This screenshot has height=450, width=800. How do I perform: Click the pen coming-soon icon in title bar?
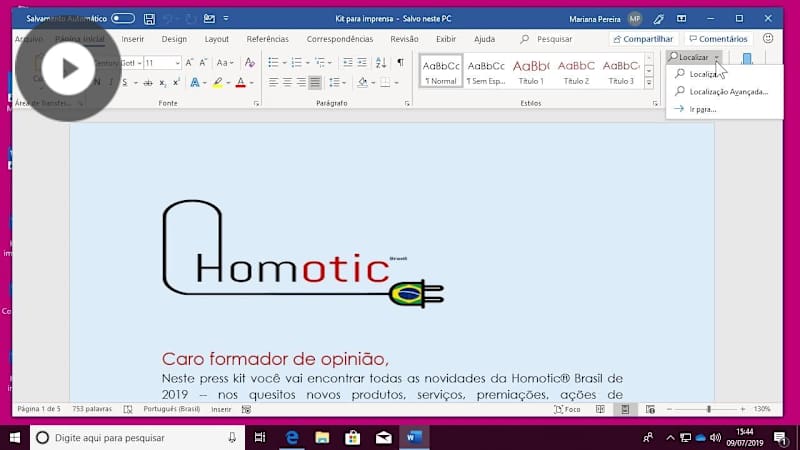pos(659,19)
